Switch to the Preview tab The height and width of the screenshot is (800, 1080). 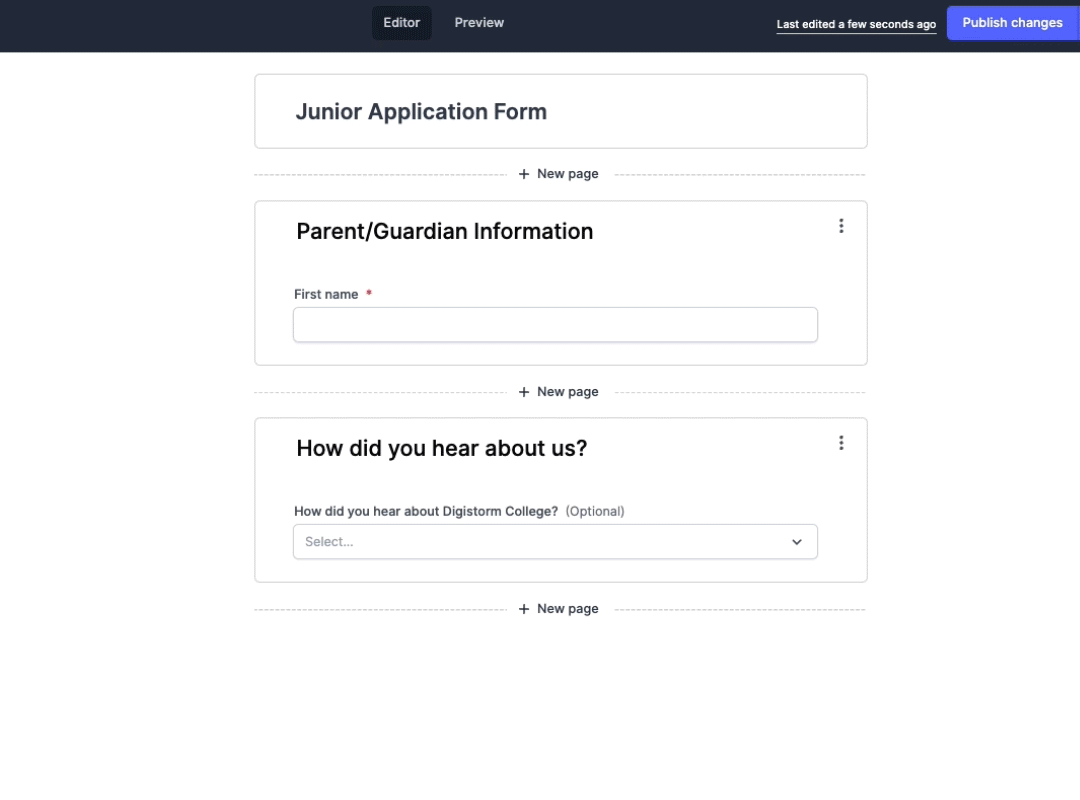click(x=479, y=23)
